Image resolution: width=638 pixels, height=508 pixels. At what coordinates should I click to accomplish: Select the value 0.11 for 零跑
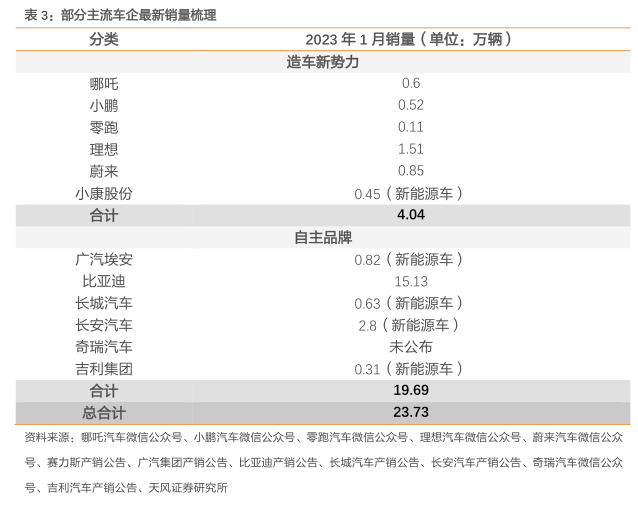(411, 127)
